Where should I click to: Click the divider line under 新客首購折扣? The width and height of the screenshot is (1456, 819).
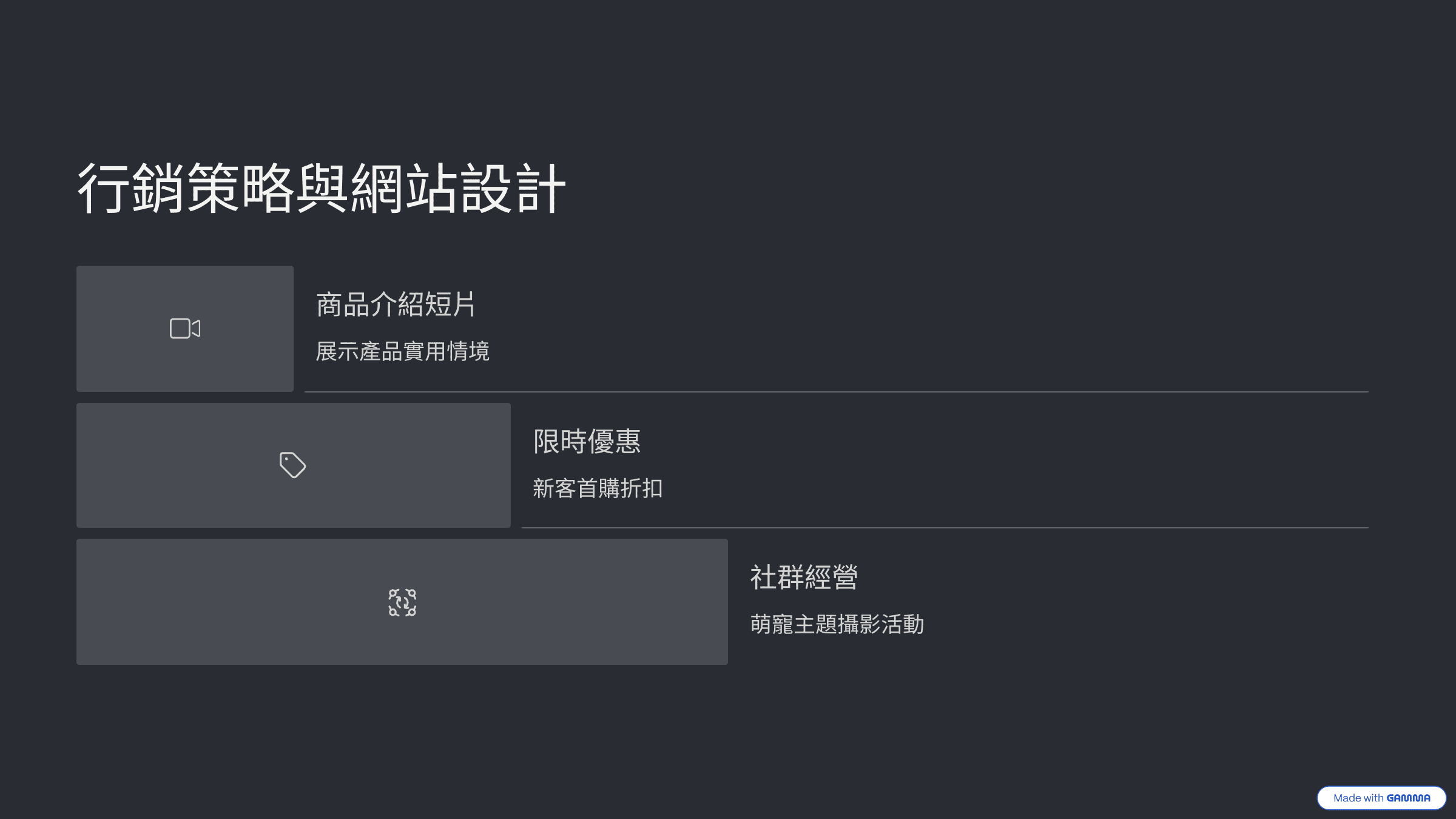[945, 528]
